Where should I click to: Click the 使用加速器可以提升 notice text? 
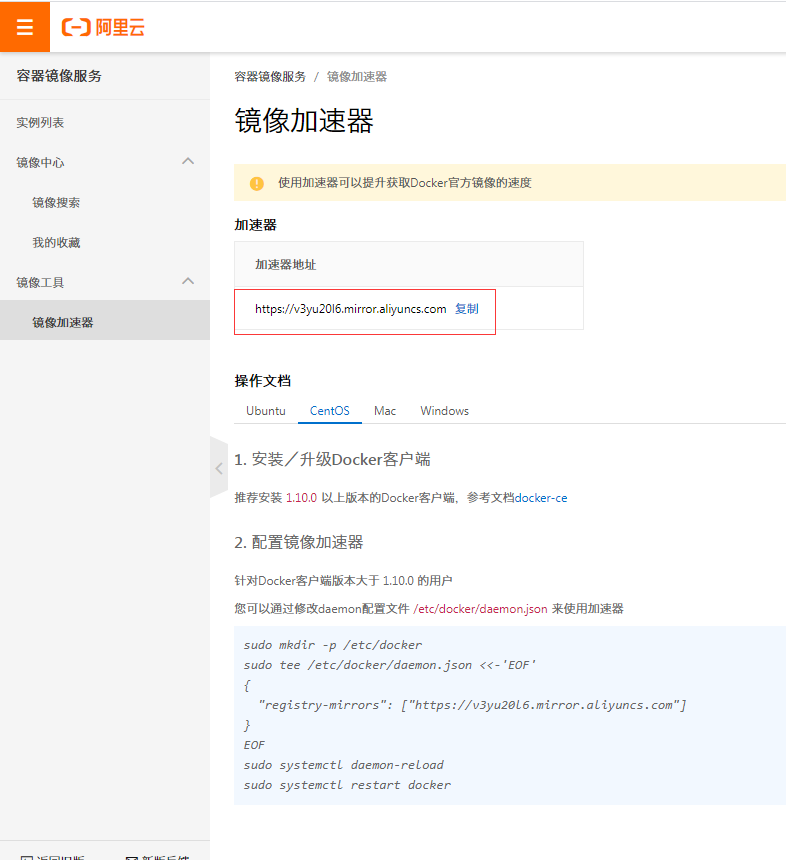(405, 183)
